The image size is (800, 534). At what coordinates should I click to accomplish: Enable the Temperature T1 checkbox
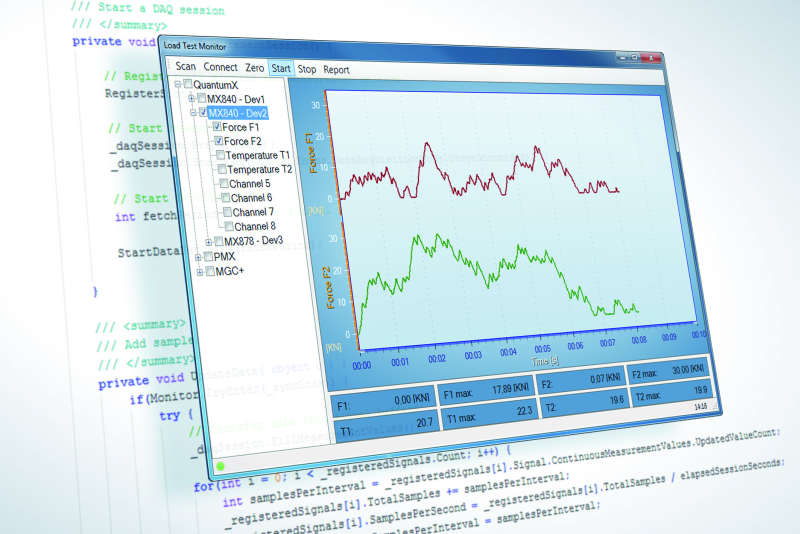pyautogui.click(x=220, y=156)
